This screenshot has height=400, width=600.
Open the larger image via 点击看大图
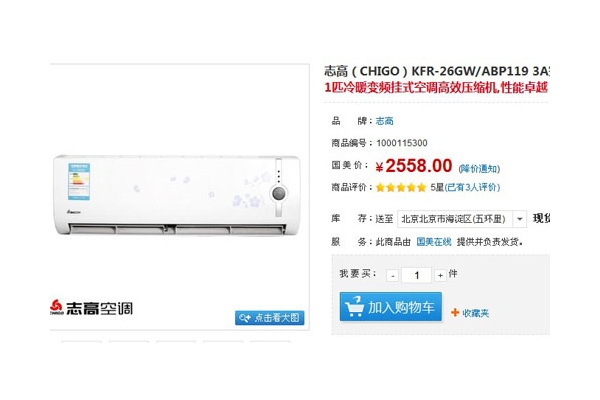[270, 318]
